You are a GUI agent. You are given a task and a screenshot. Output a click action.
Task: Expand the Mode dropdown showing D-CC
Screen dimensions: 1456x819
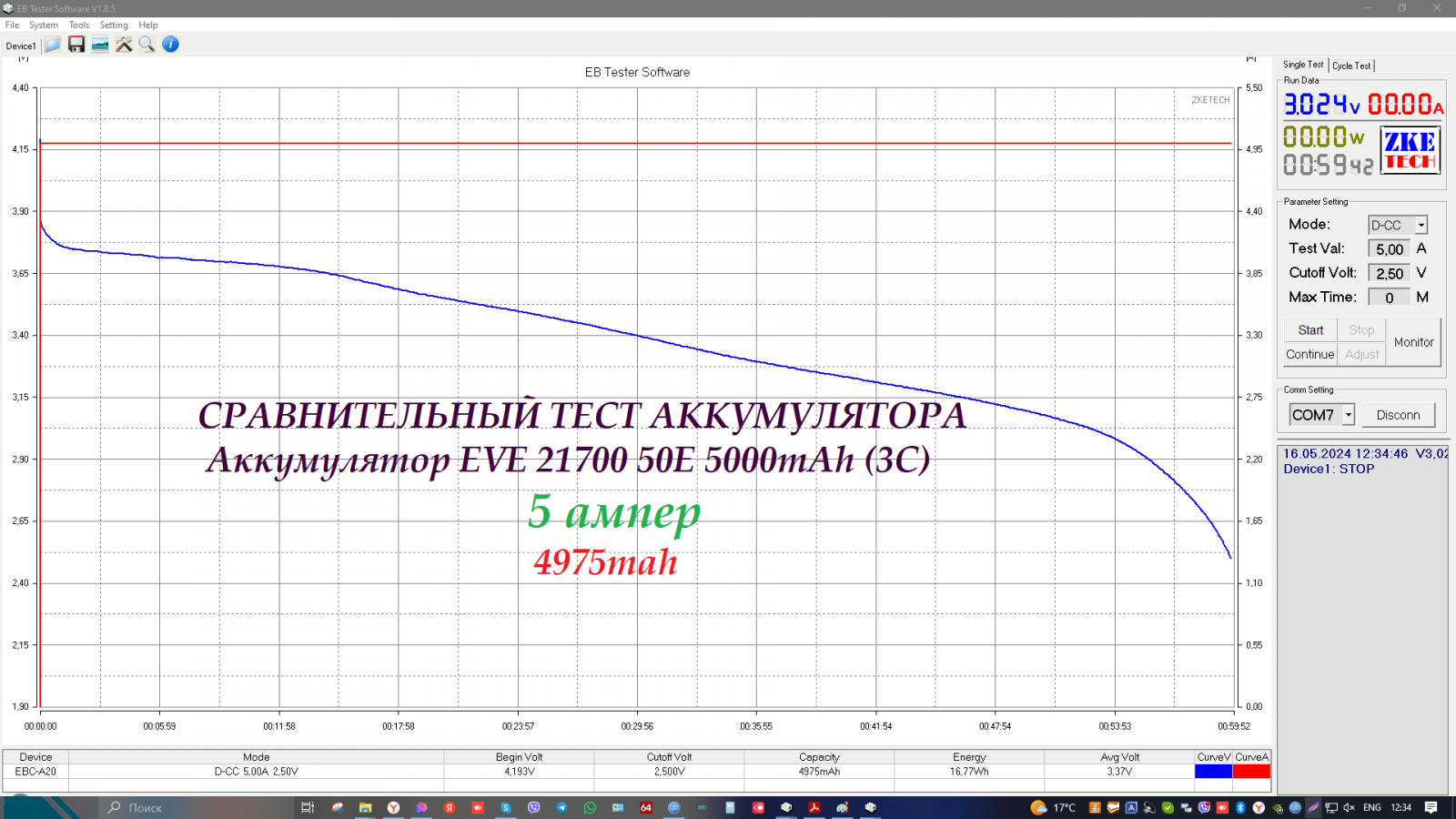tap(1421, 225)
